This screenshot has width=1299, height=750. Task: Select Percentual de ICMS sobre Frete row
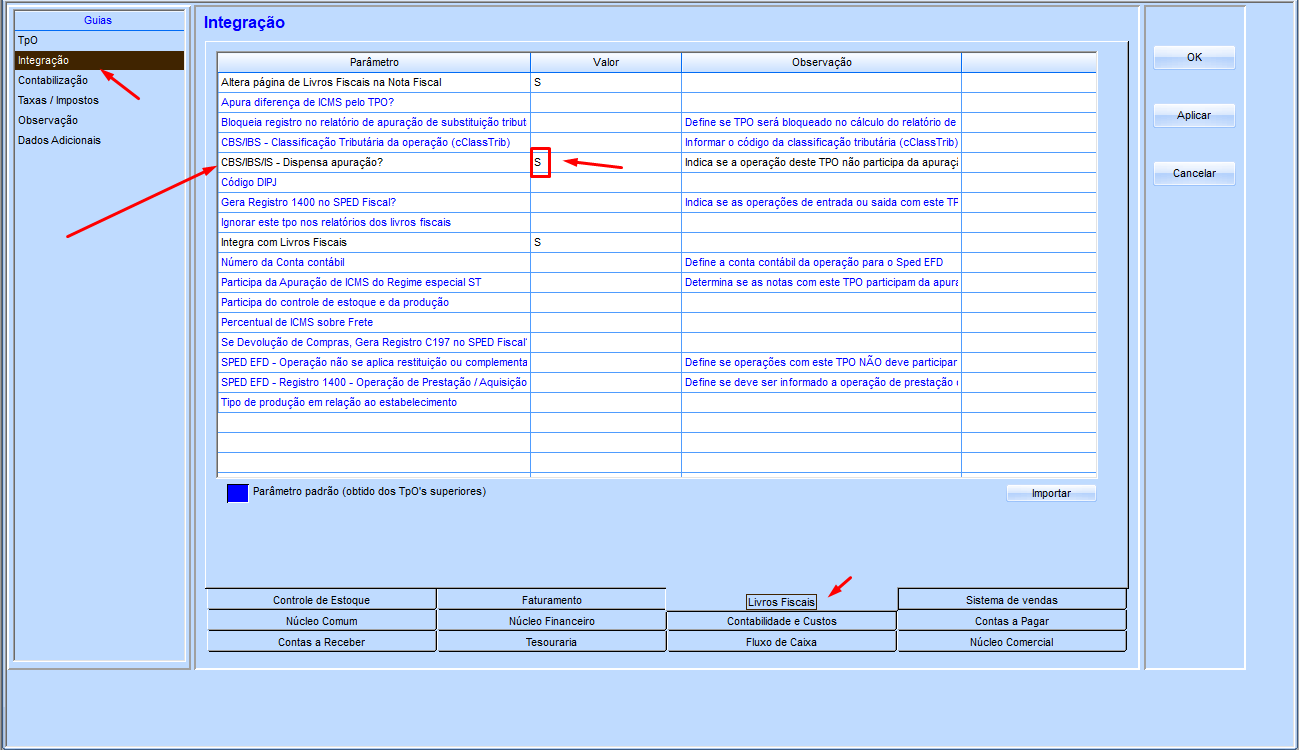point(373,322)
